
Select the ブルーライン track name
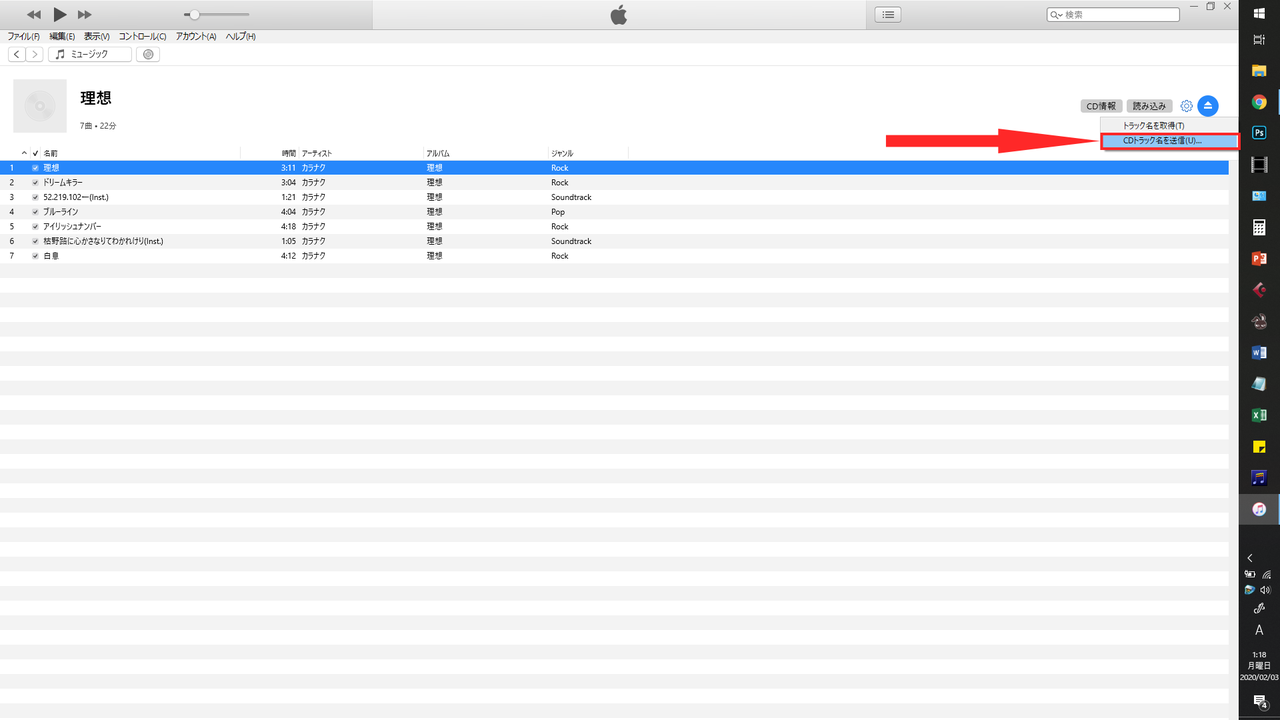[x=61, y=212]
